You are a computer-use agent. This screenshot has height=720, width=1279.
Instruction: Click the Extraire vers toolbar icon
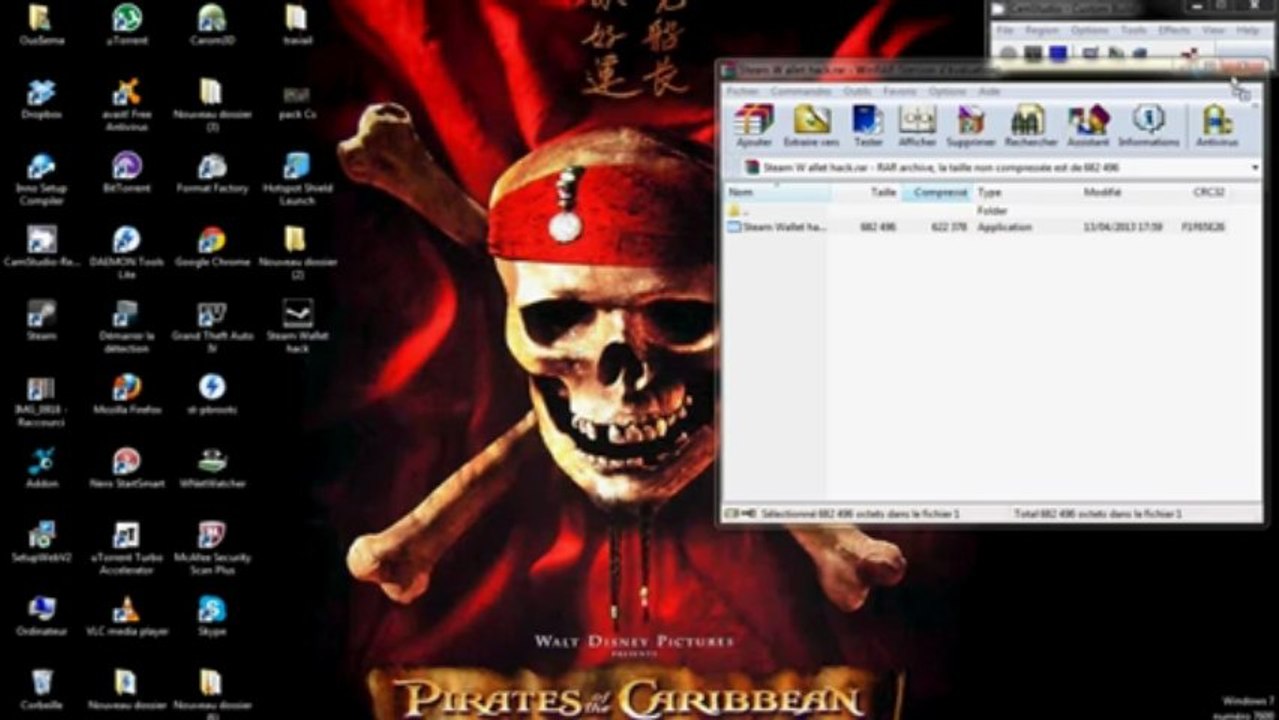pos(812,126)
